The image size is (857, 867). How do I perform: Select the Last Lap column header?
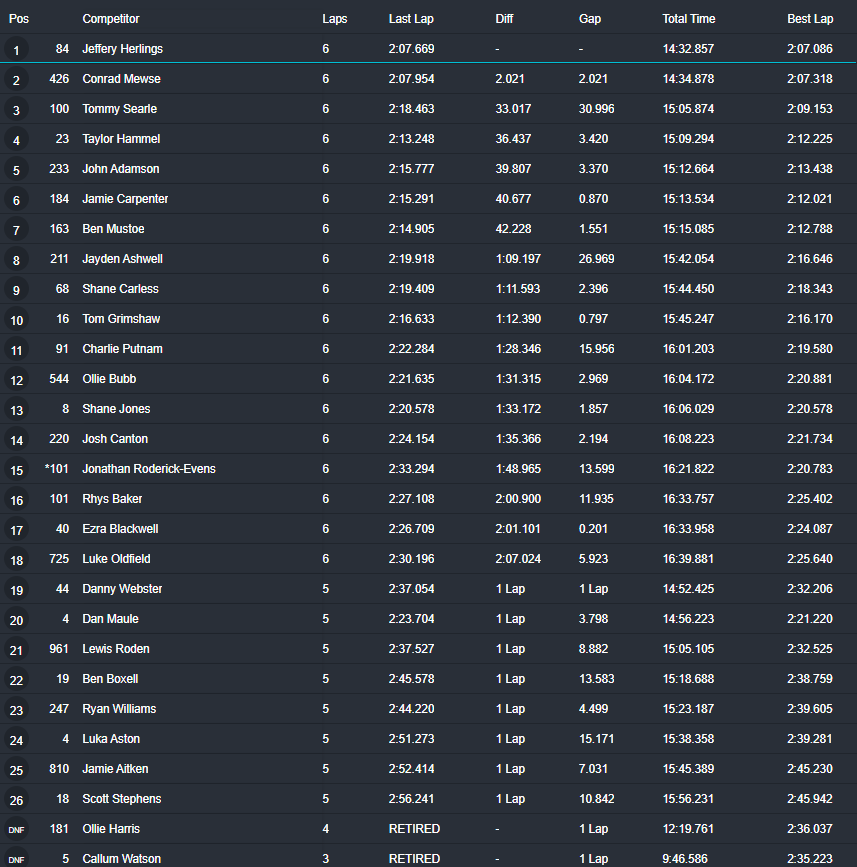point(411,19)
